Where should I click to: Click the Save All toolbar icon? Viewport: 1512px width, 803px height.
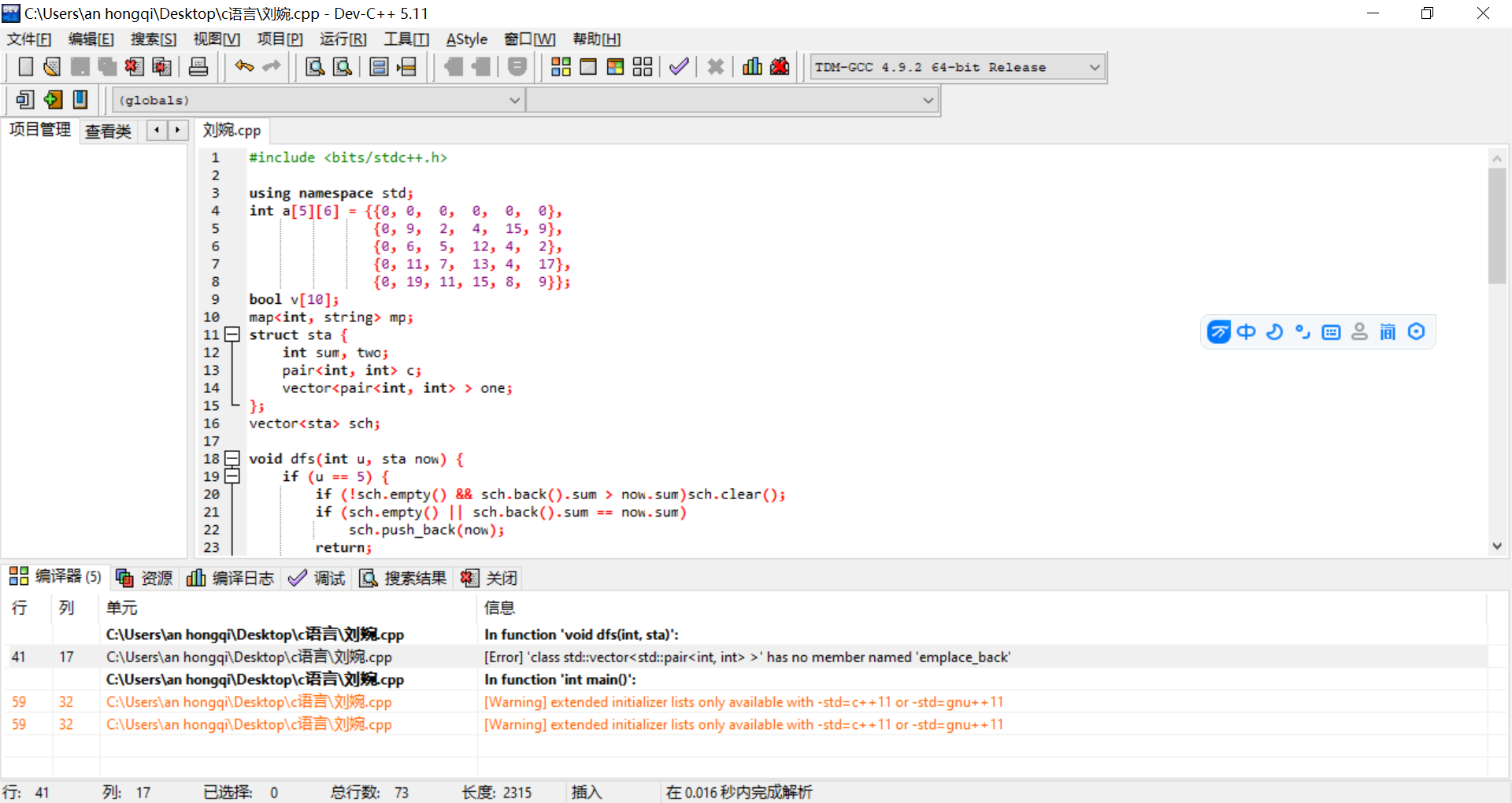(x=107, y=67)
